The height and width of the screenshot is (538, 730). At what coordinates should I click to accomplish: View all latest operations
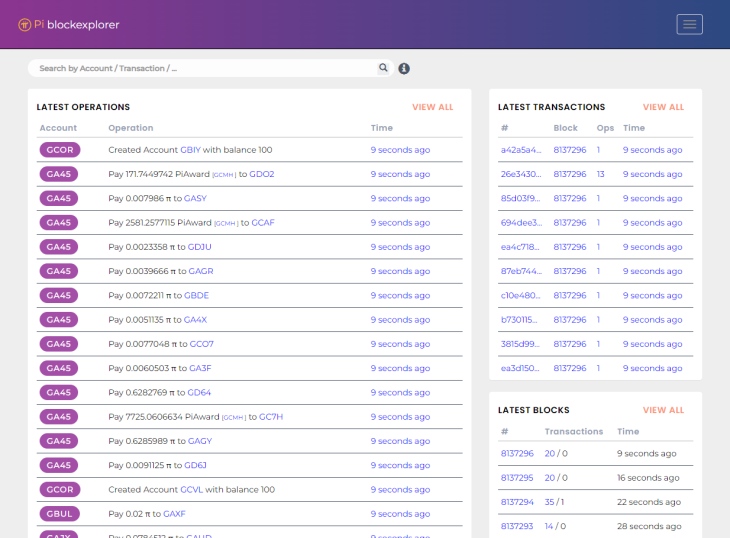click(432, 107)
